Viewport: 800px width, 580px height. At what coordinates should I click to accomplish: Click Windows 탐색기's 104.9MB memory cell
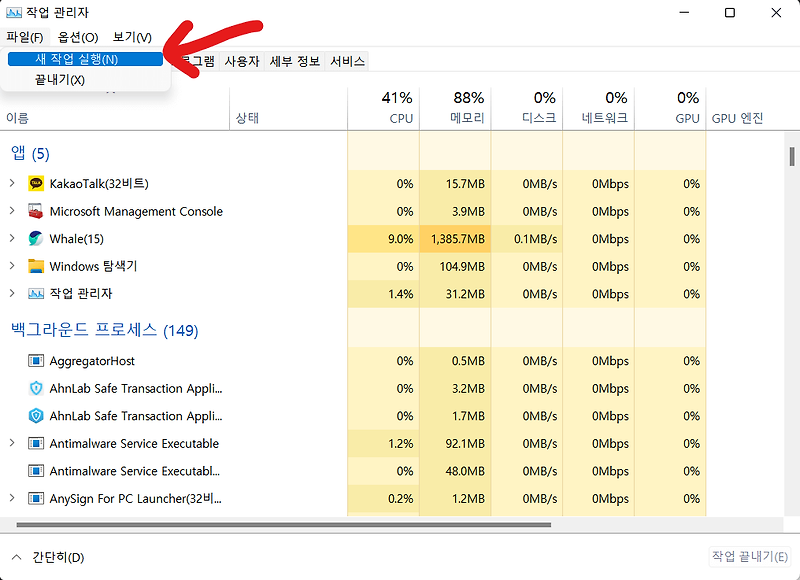(x=455, y=266)
